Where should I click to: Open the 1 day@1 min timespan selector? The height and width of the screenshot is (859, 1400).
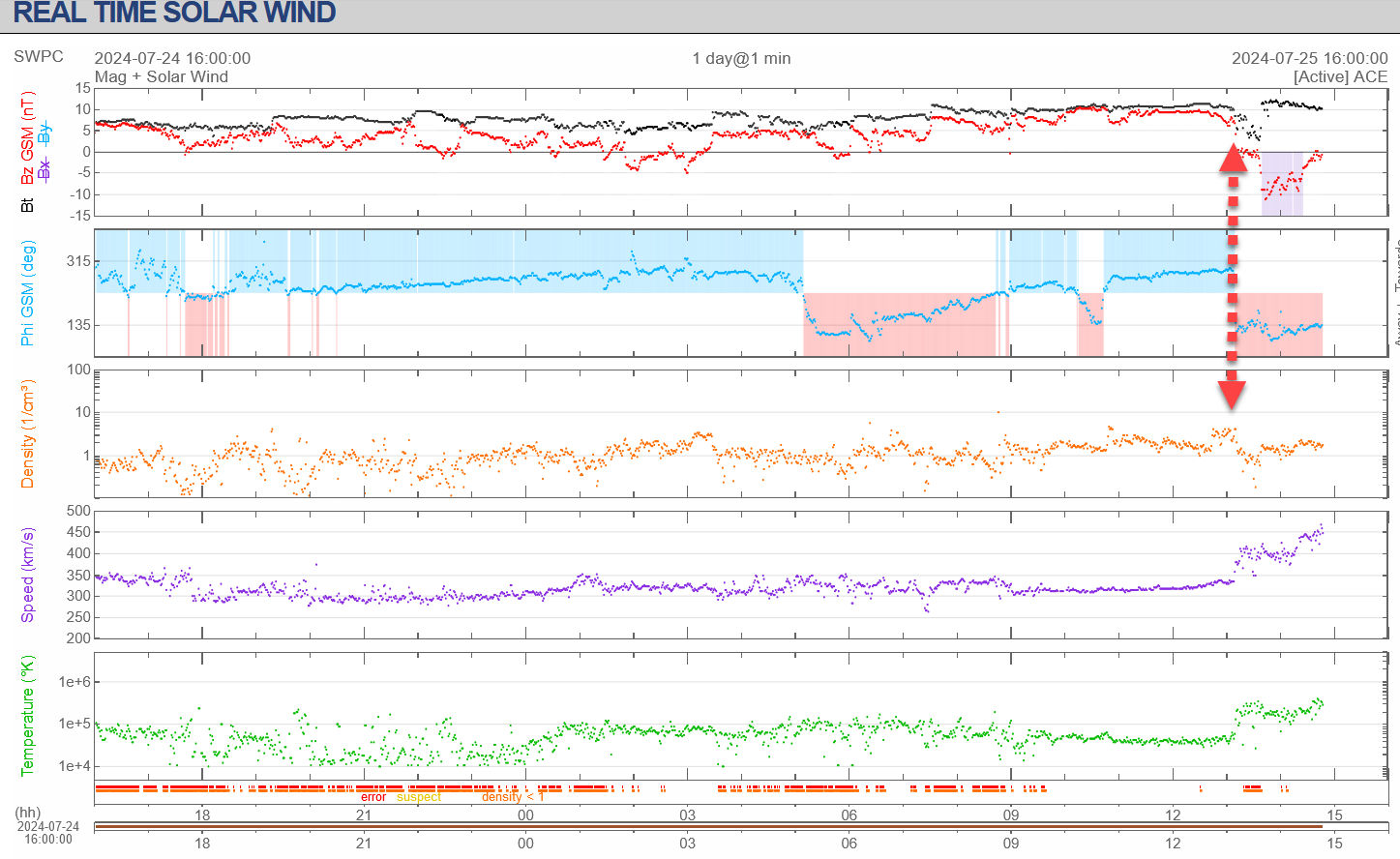[x=741, y=58]
